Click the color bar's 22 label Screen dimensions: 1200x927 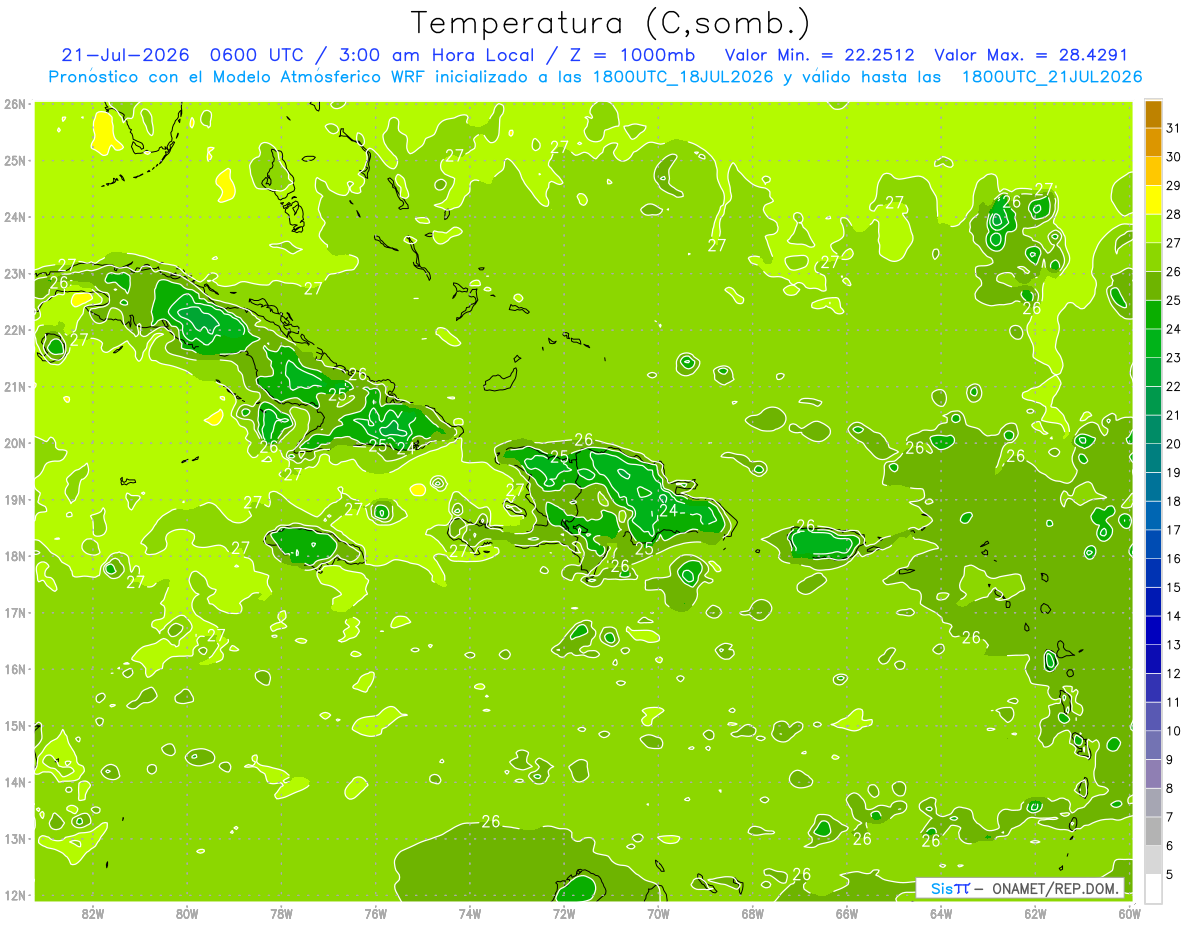tap(1173, 386)
